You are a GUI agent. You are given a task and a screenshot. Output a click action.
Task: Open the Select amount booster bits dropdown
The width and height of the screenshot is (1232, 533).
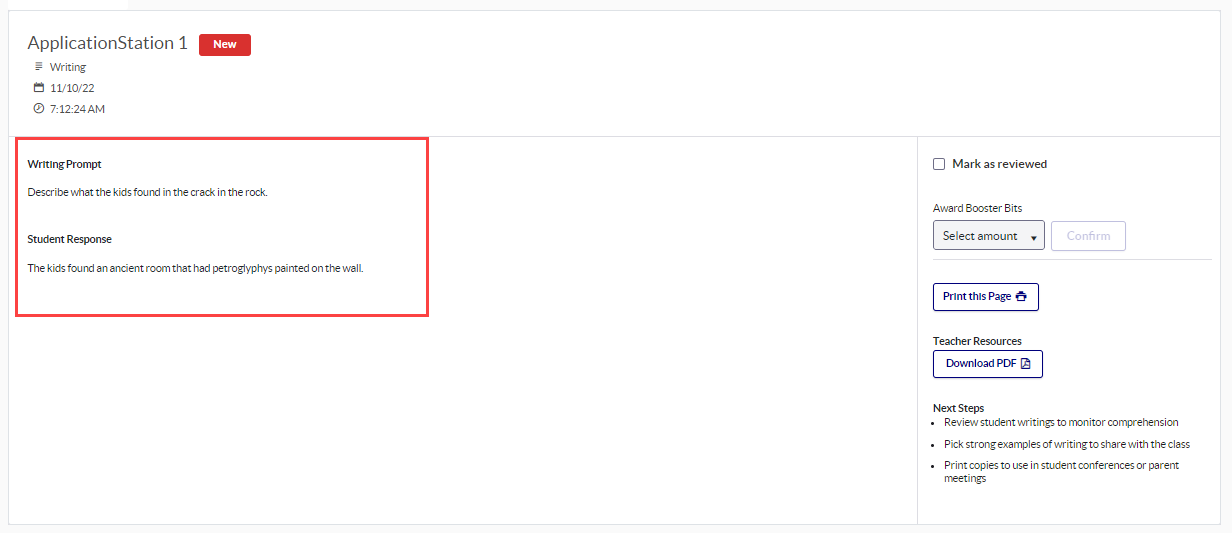[989, 236]
